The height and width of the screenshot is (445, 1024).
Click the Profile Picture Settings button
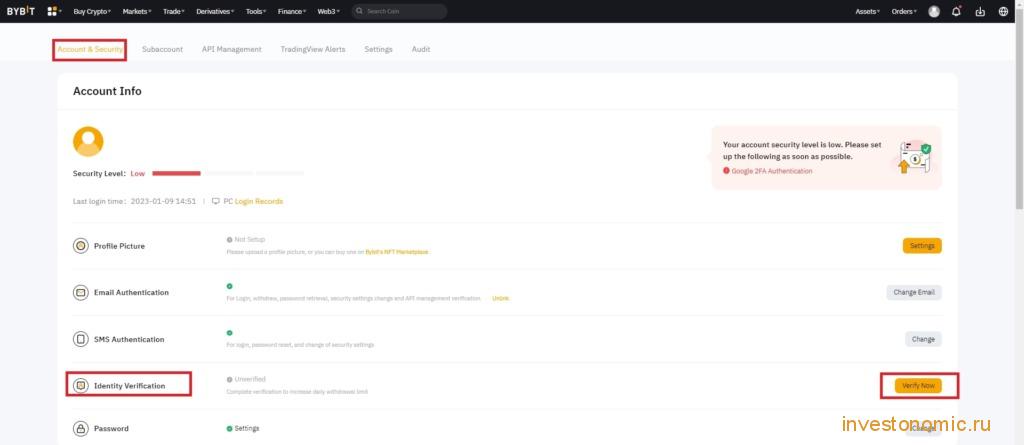[922, 246]
